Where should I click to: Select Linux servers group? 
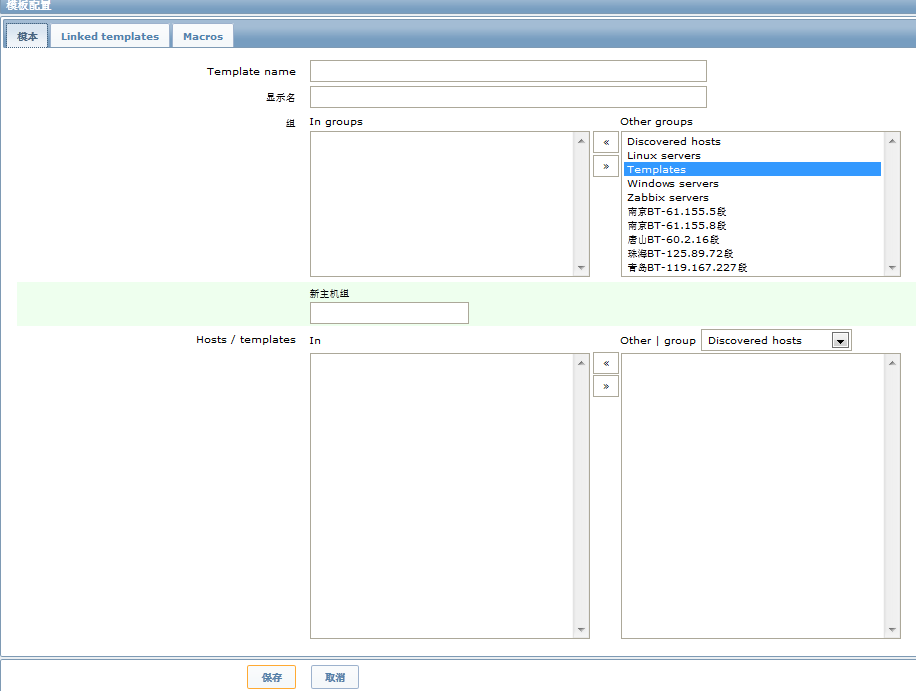752,155
